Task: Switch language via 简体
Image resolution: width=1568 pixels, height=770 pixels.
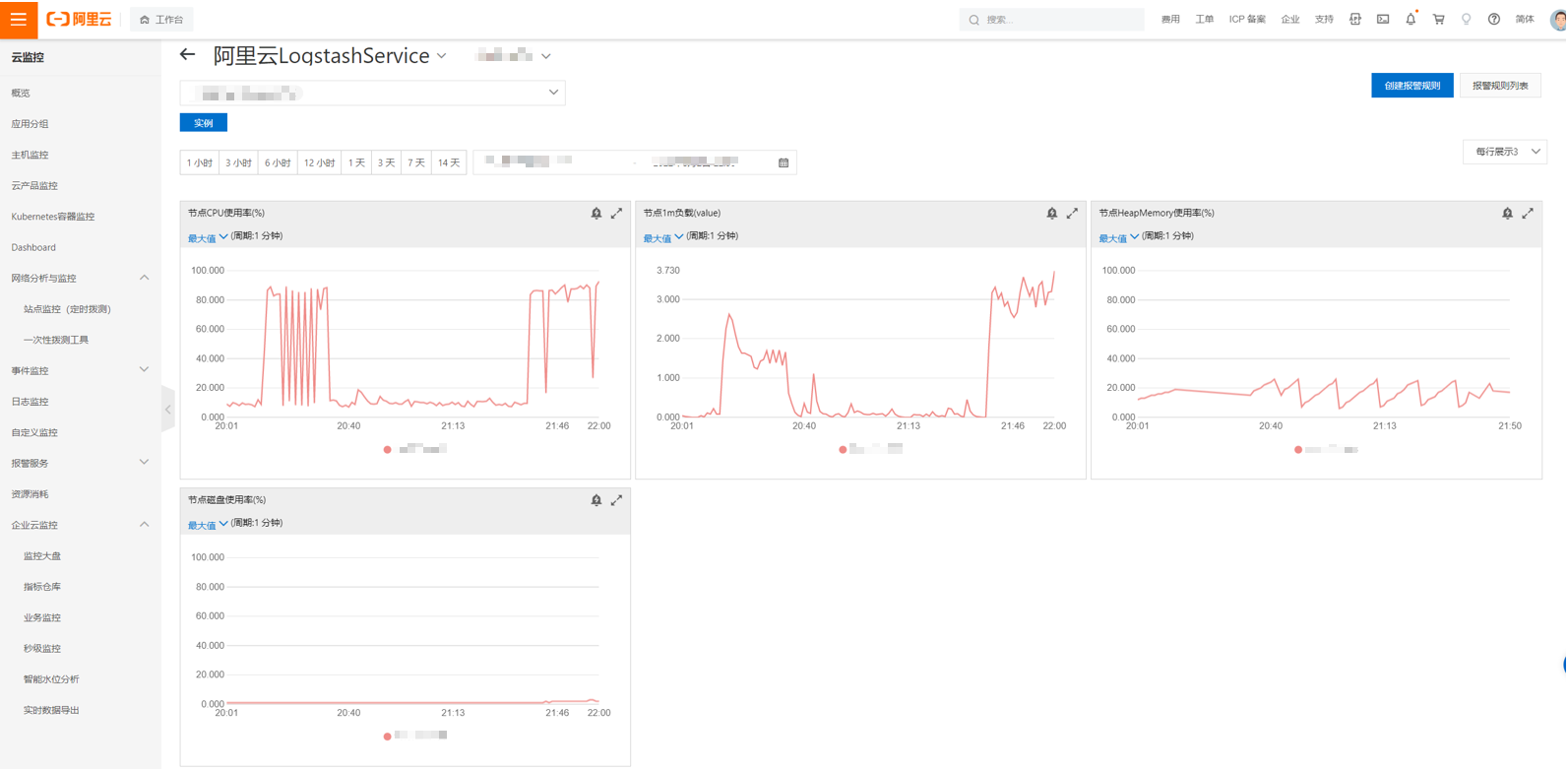Action: (x=1525, y=19)
